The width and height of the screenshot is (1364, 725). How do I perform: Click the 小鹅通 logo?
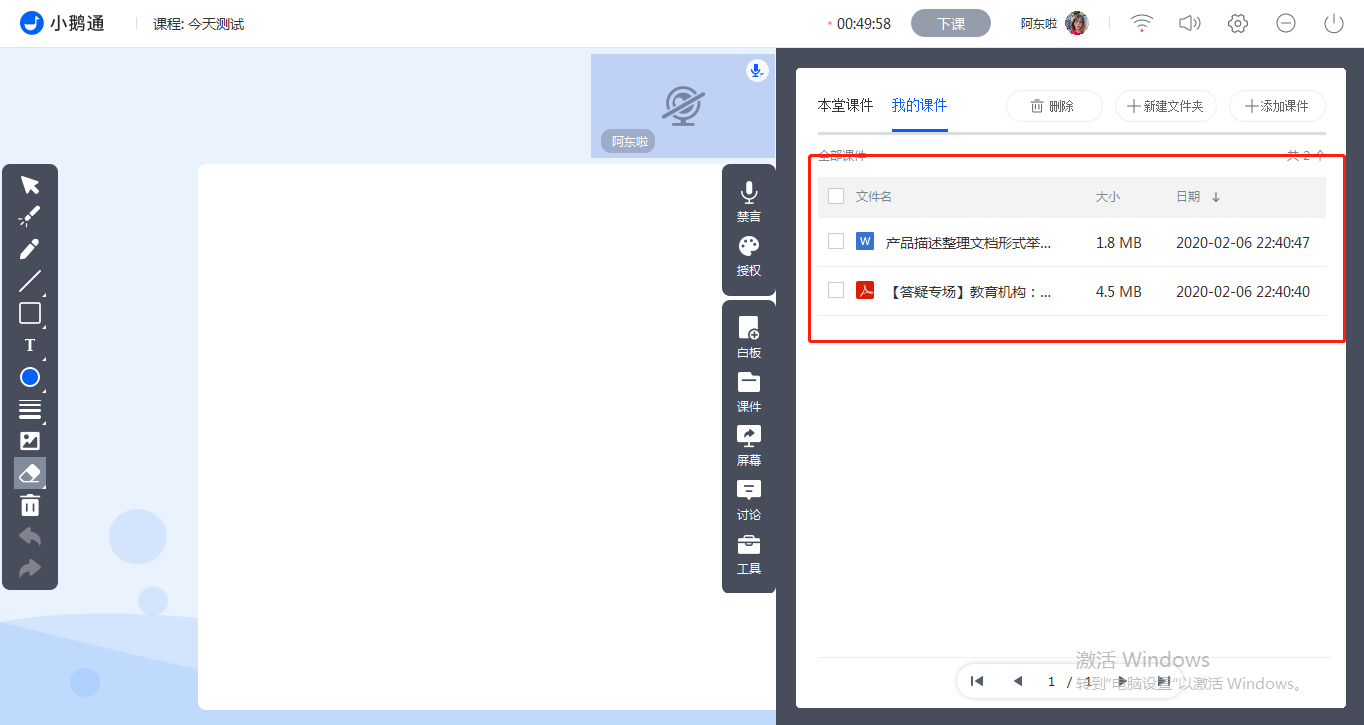62,23
